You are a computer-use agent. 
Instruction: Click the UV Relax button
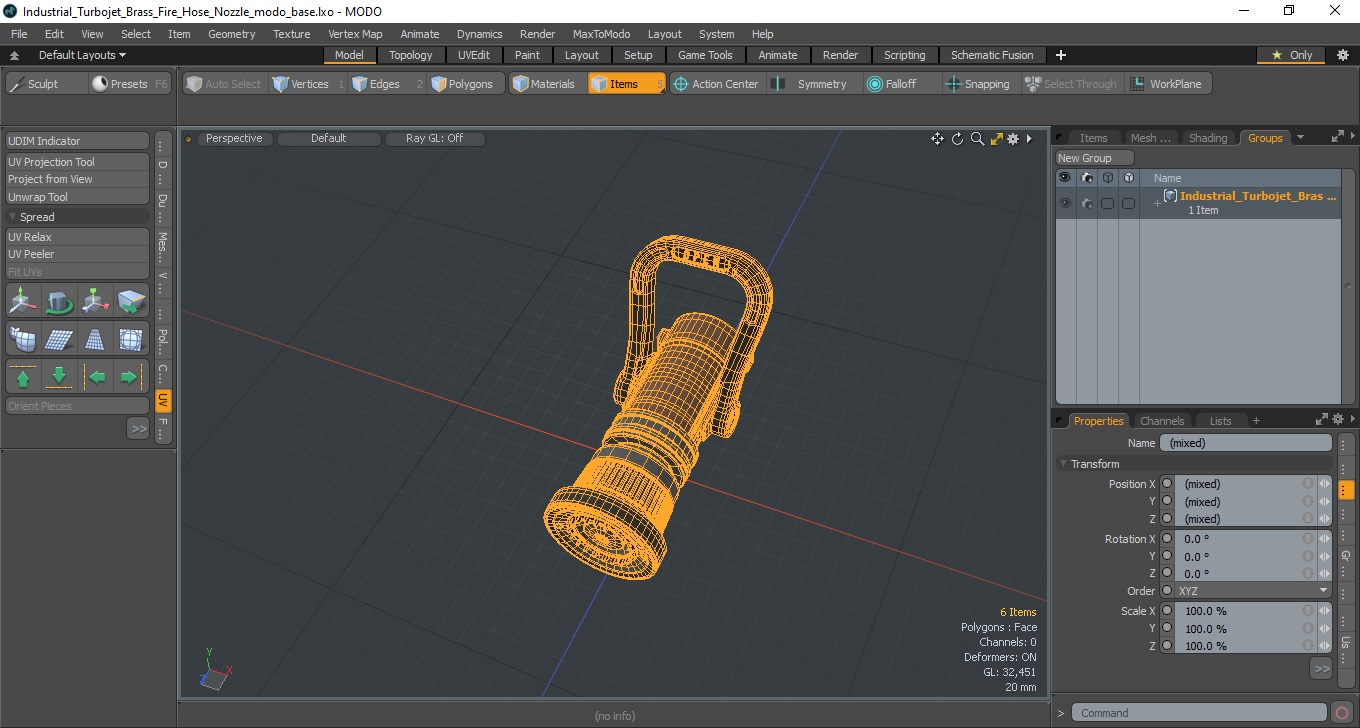(x=78, y=237)
